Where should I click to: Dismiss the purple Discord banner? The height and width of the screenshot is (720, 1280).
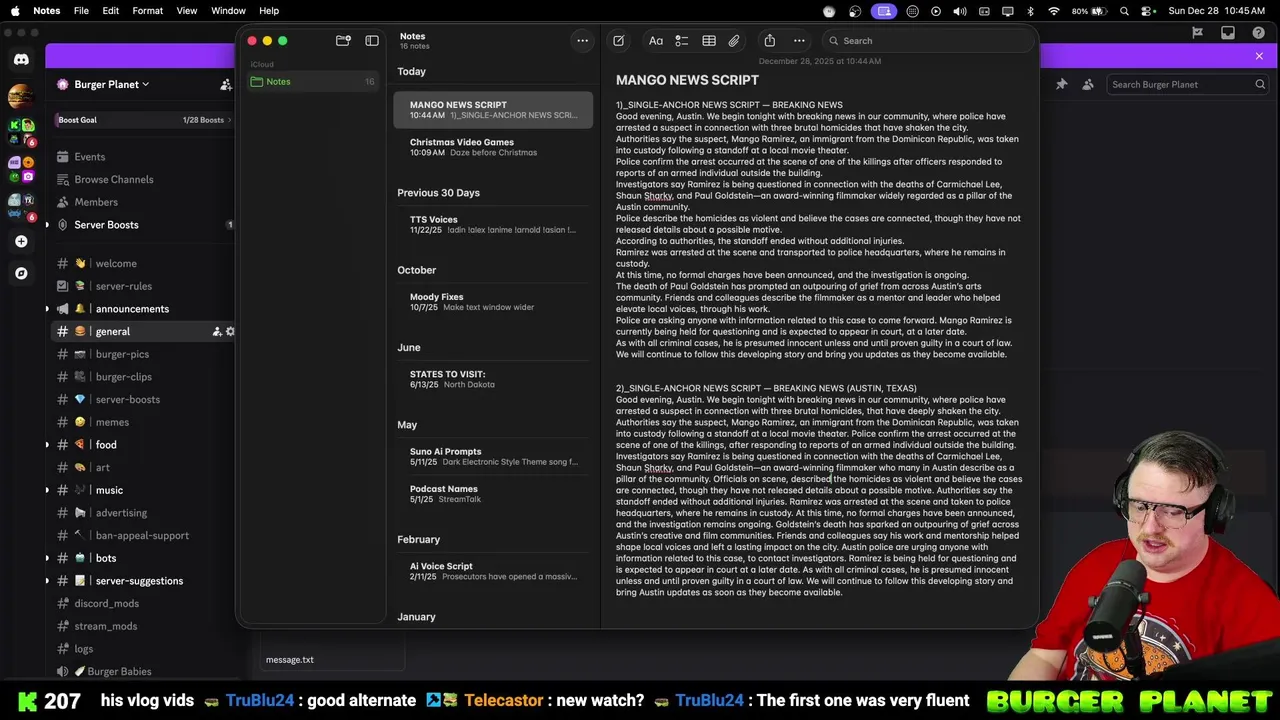(1259, 56)
